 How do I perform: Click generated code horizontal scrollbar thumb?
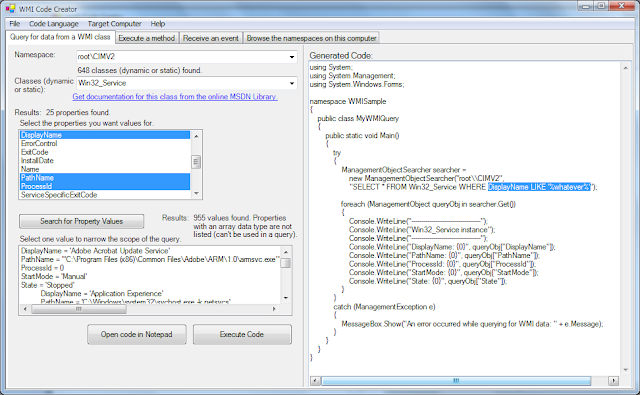(456, 381)
